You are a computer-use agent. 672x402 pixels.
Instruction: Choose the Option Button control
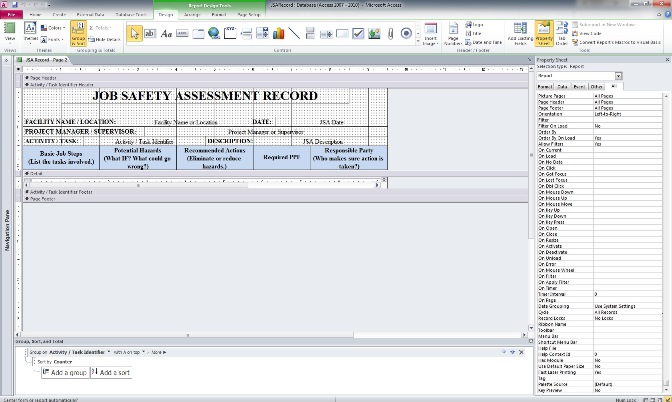tap(406, 33)
